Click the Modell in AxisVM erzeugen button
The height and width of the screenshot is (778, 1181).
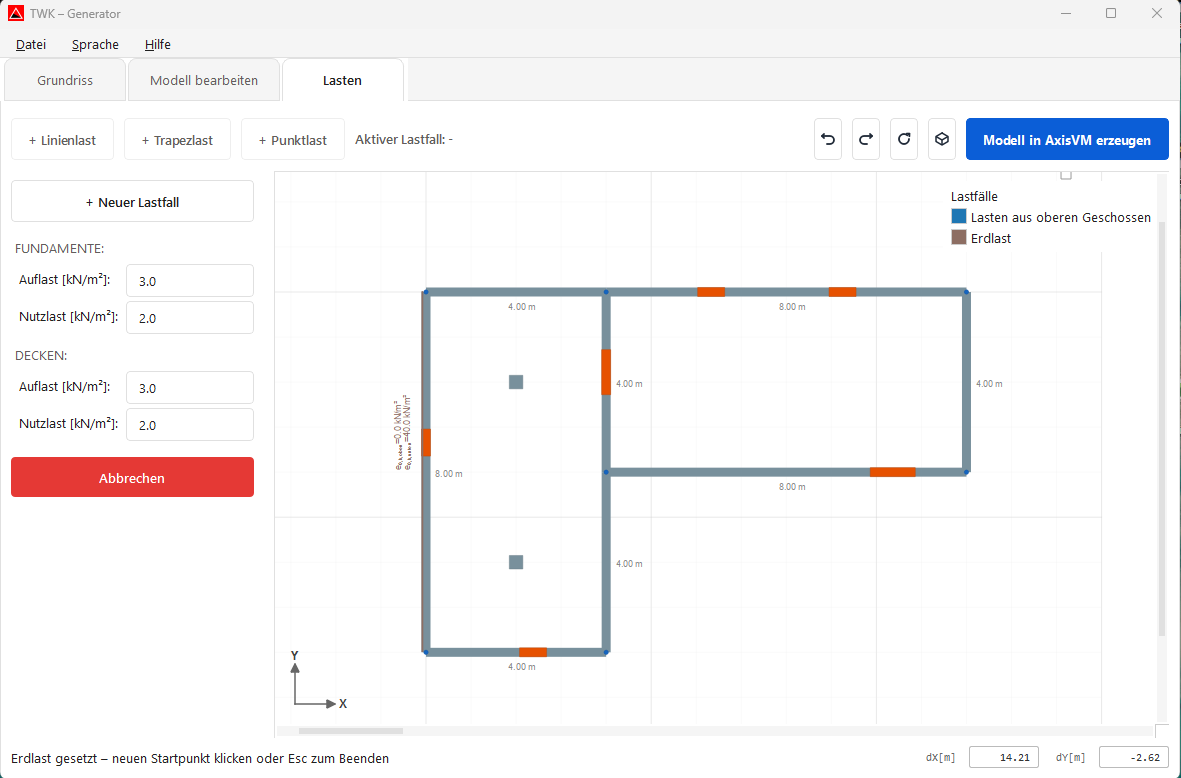tap(1067, 140)
